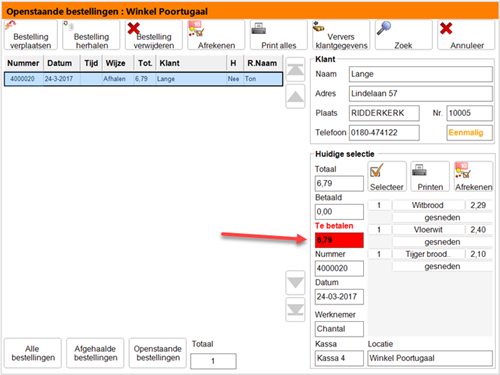Click Plaats field RIDDERKERK
The height and width of the screenshot is (375, 500).
(384, 113)
